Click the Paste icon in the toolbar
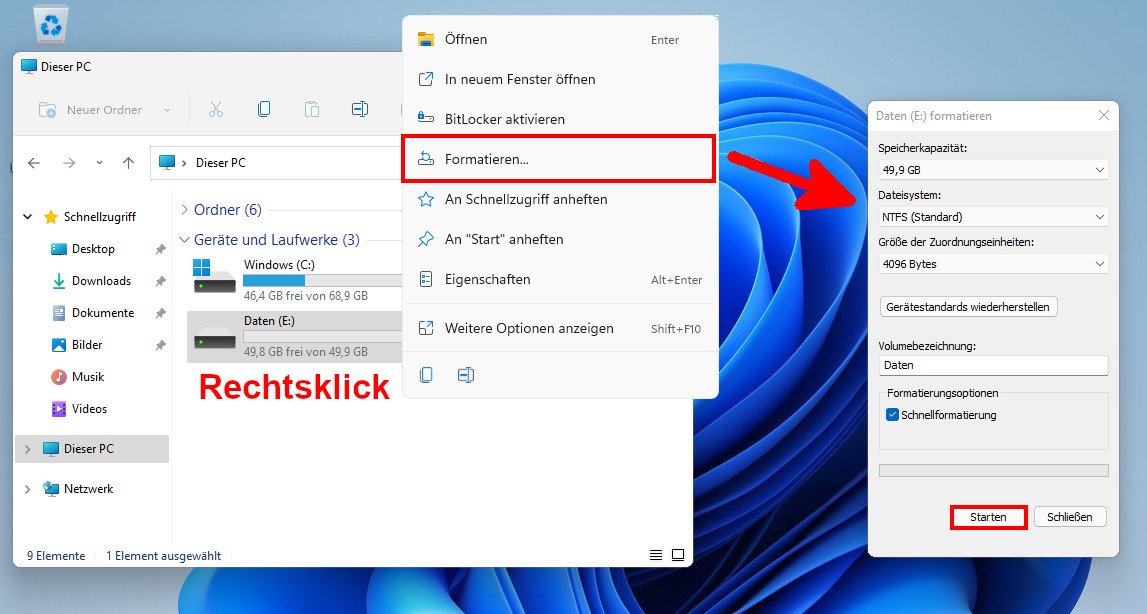The image size is (1147, 614). pos(312,110)
